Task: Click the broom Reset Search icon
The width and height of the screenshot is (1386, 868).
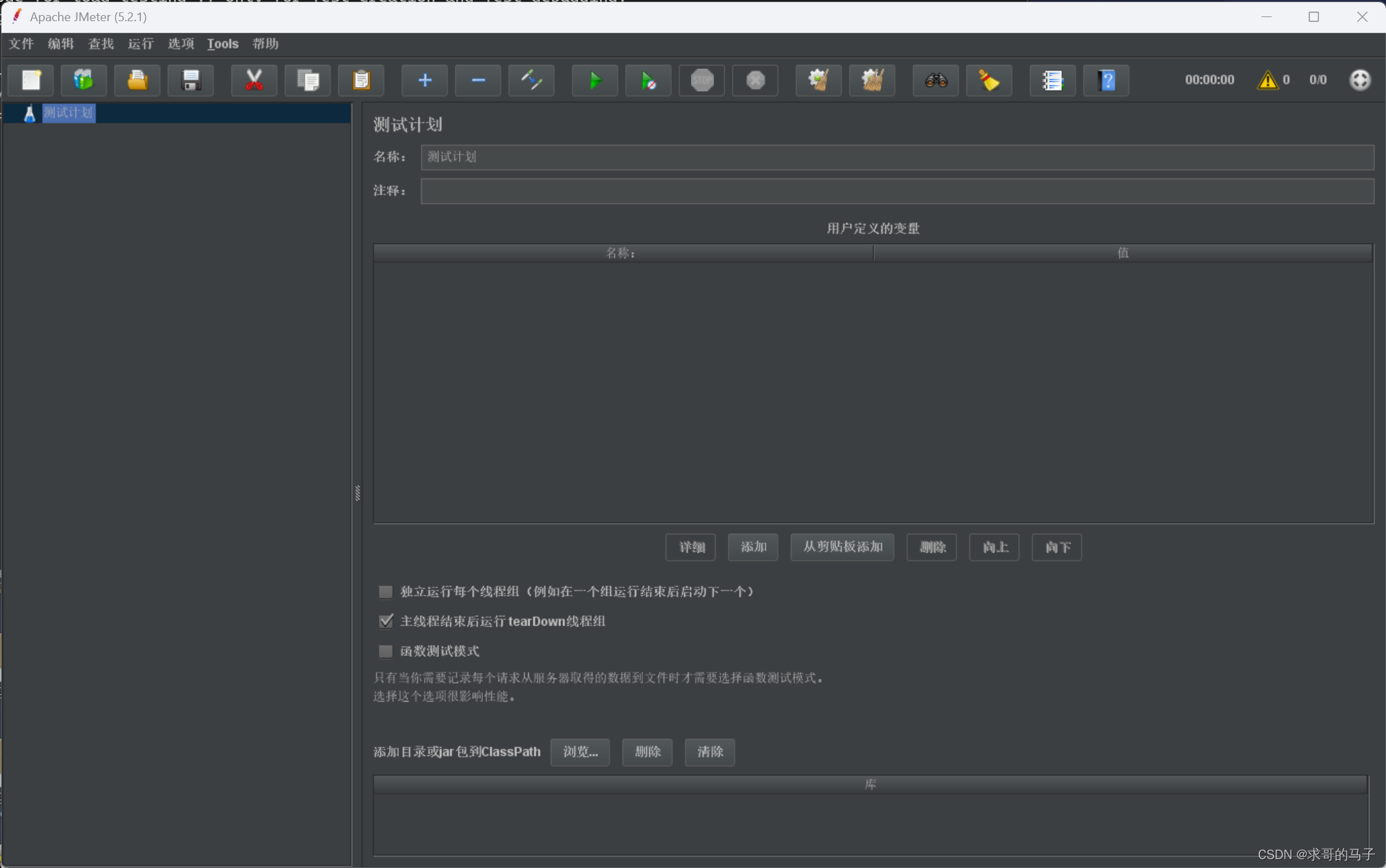Action: 989,80
